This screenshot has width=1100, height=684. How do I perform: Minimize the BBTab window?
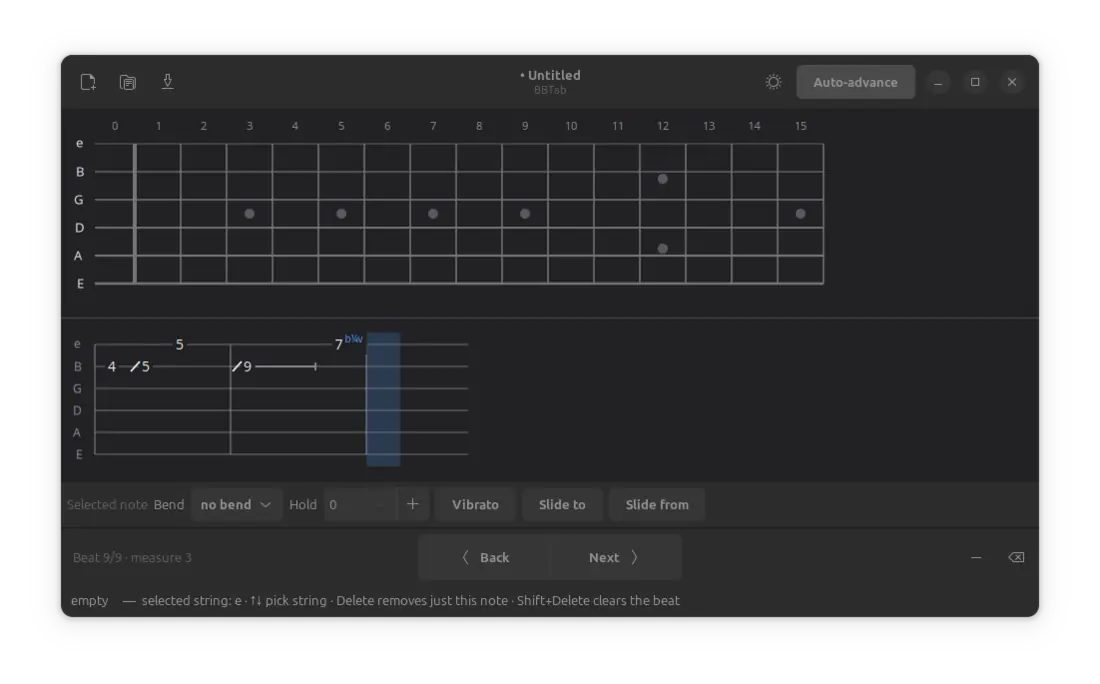pos(938,82)
